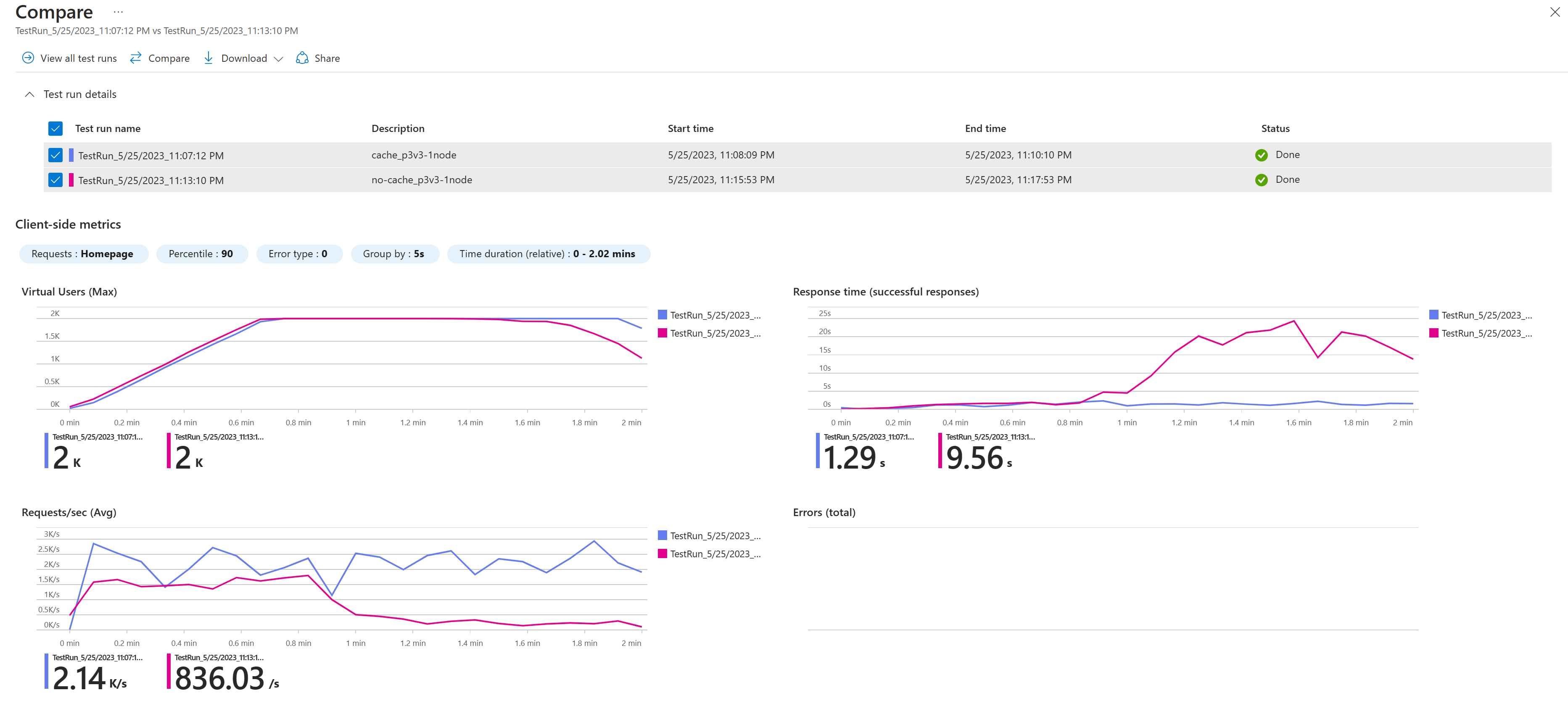
Task: Uncheck the TestRun 11:13:10 PM row checkbox
Action: coord(55,180)
